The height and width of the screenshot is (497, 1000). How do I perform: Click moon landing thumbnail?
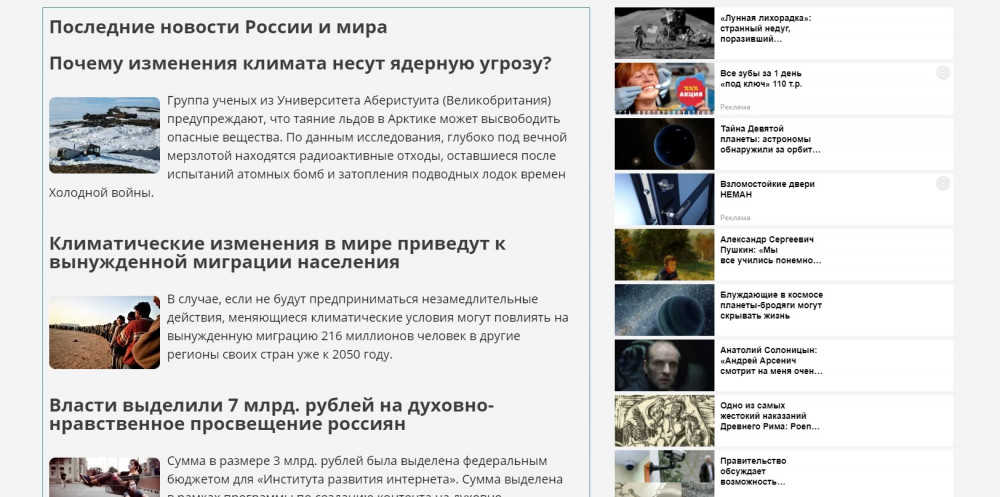[x=665, y=33]
